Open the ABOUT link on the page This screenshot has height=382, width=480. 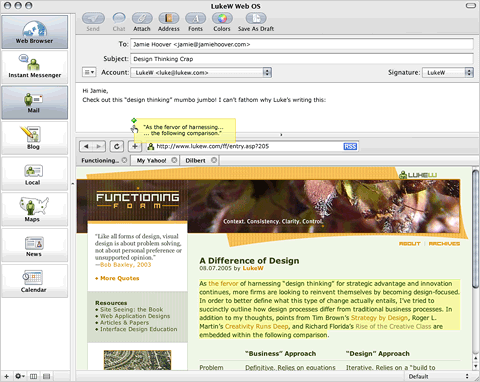[410, 244]
